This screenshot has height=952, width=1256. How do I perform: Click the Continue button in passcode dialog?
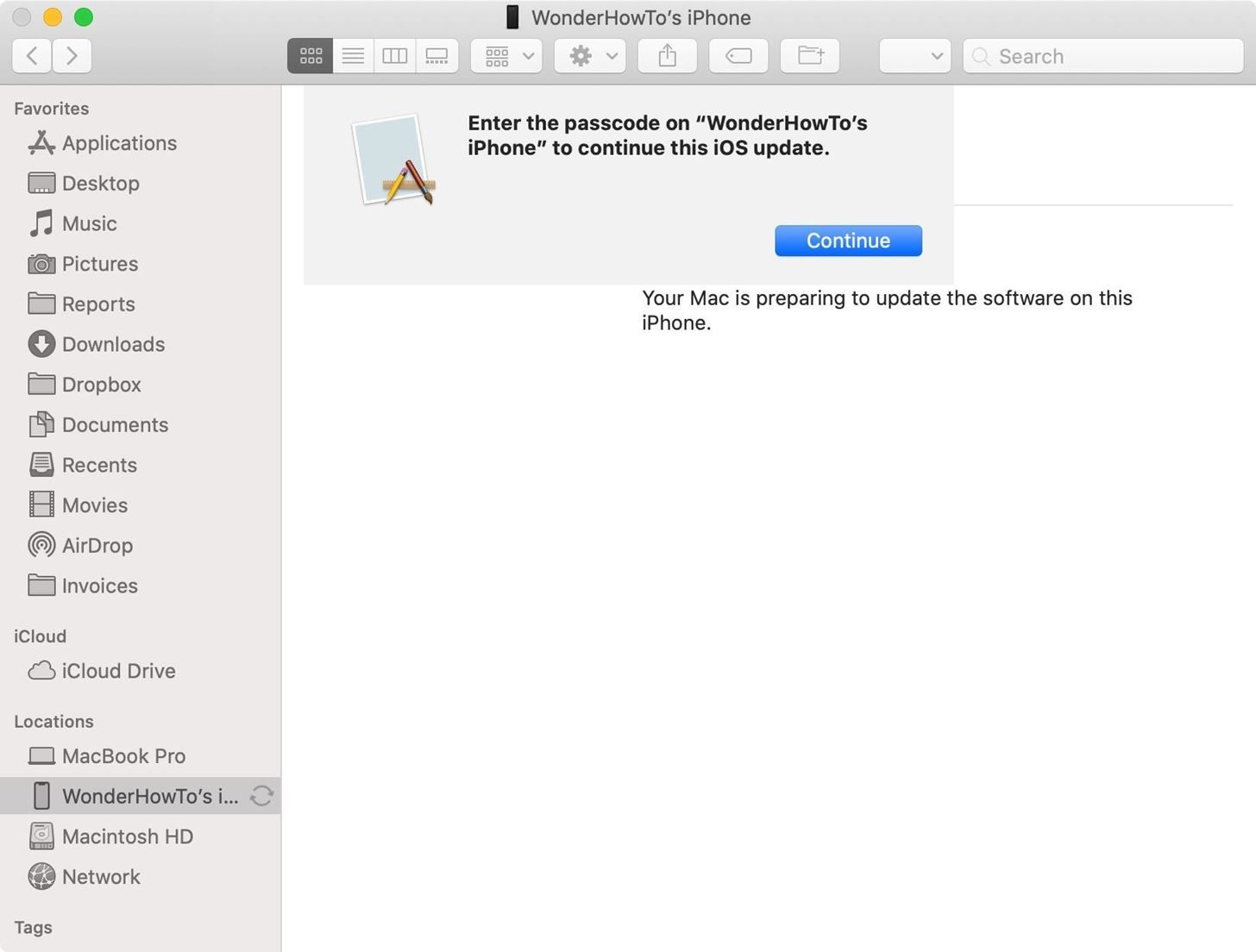[x=848, y=241]
